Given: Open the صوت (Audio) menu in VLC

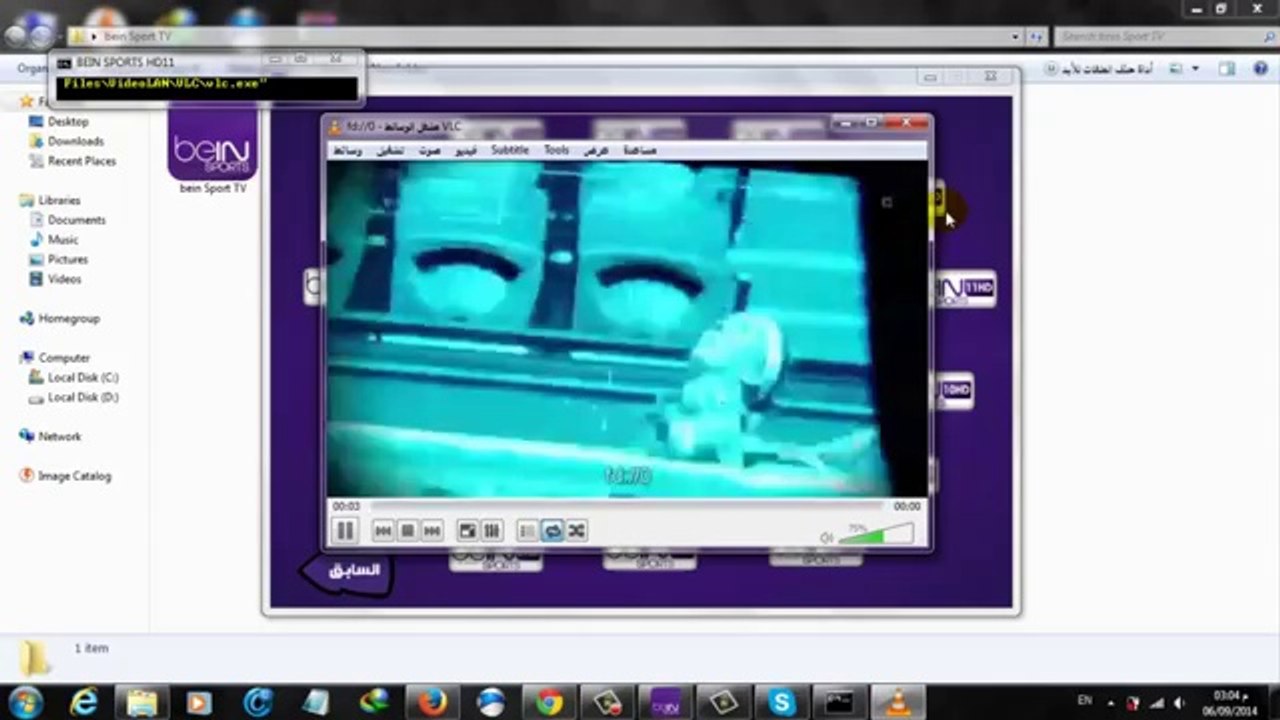Looking at the screenshot, I should (x=430, y=150).
